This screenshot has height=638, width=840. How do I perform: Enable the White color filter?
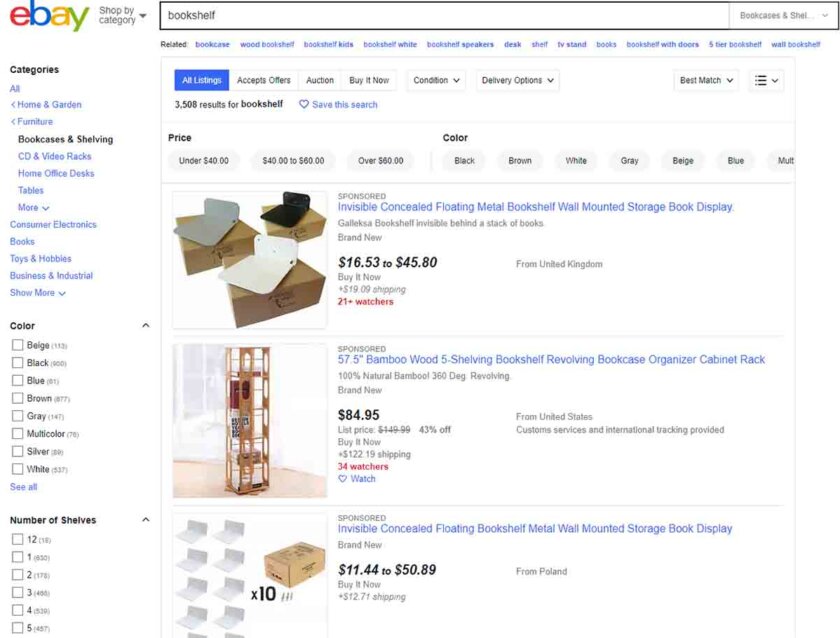coord(16,468)
